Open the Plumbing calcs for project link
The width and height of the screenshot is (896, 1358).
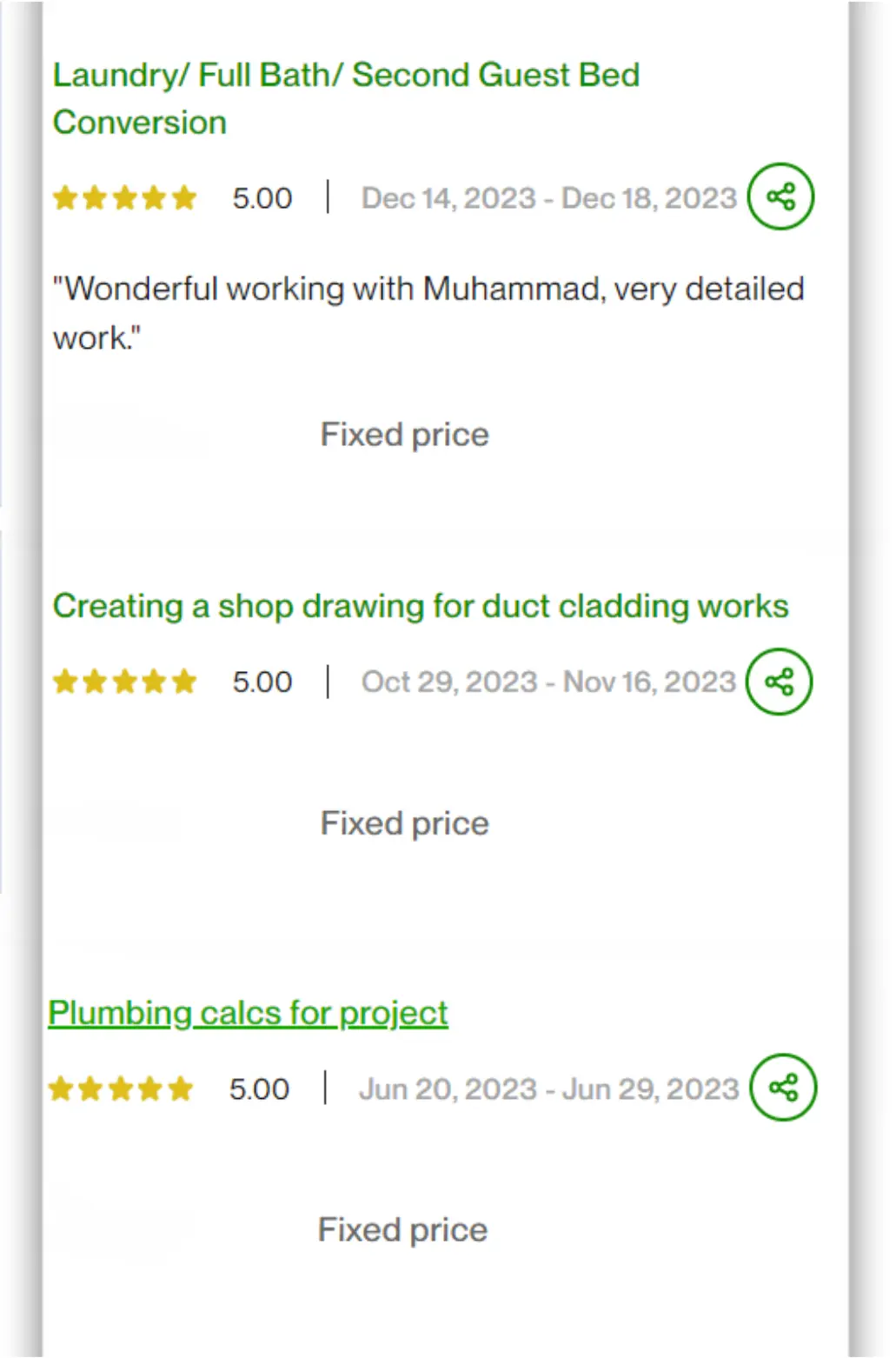click(248, 1013)
